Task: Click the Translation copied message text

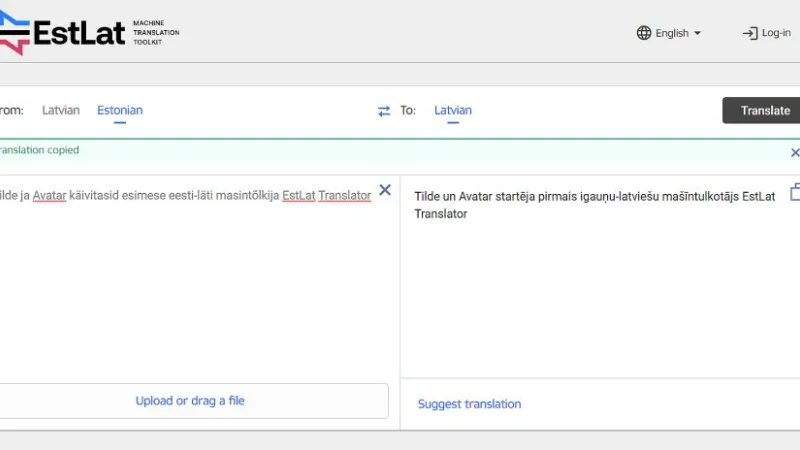Action: tap(39, 150)
